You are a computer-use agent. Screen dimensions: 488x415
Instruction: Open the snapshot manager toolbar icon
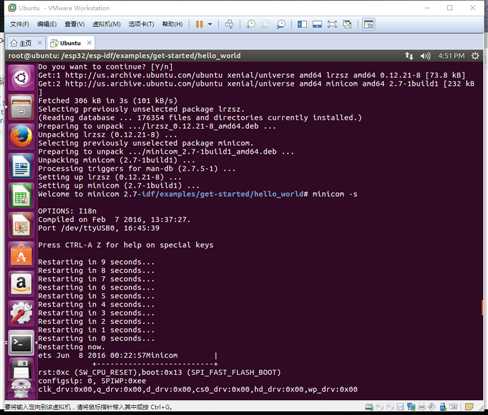pos(281,24)
